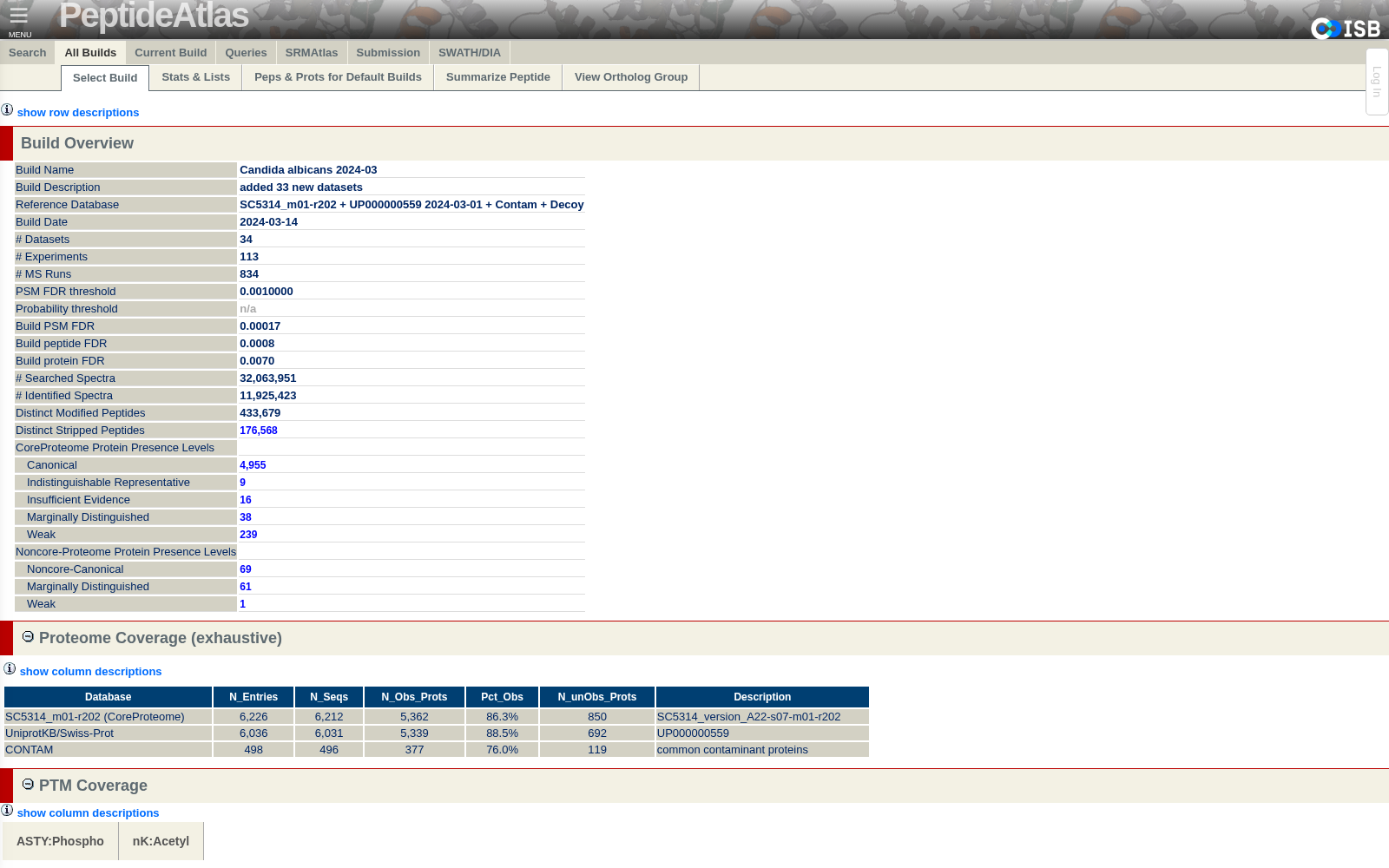Click build name Candida albicans 2024-03
Image resolution: width=1389 pixels, height=868 pixels.
click(x=308, y=170)
